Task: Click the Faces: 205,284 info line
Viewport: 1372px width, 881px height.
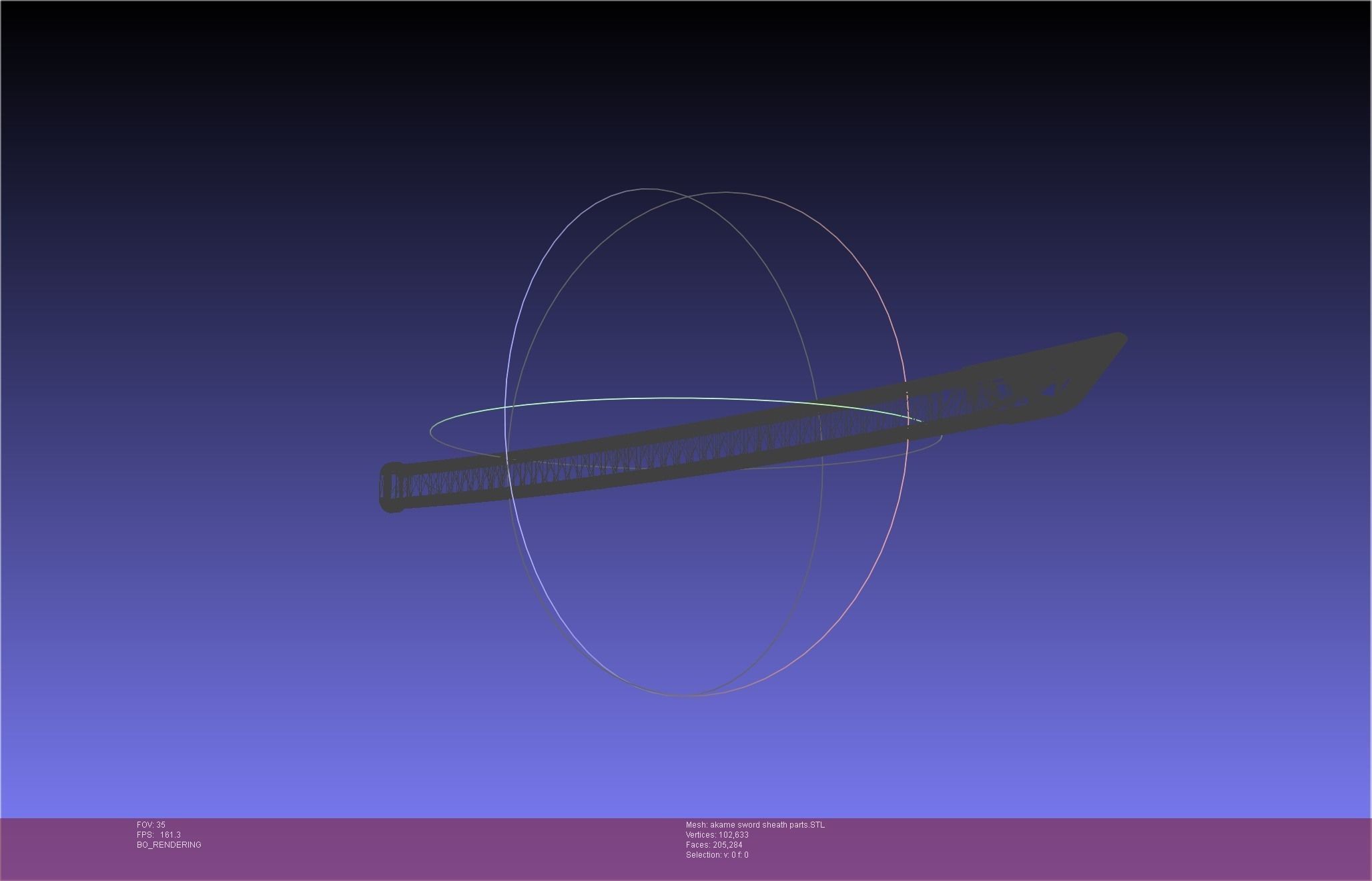Action: pyautogui.click(x=714, y=845)
